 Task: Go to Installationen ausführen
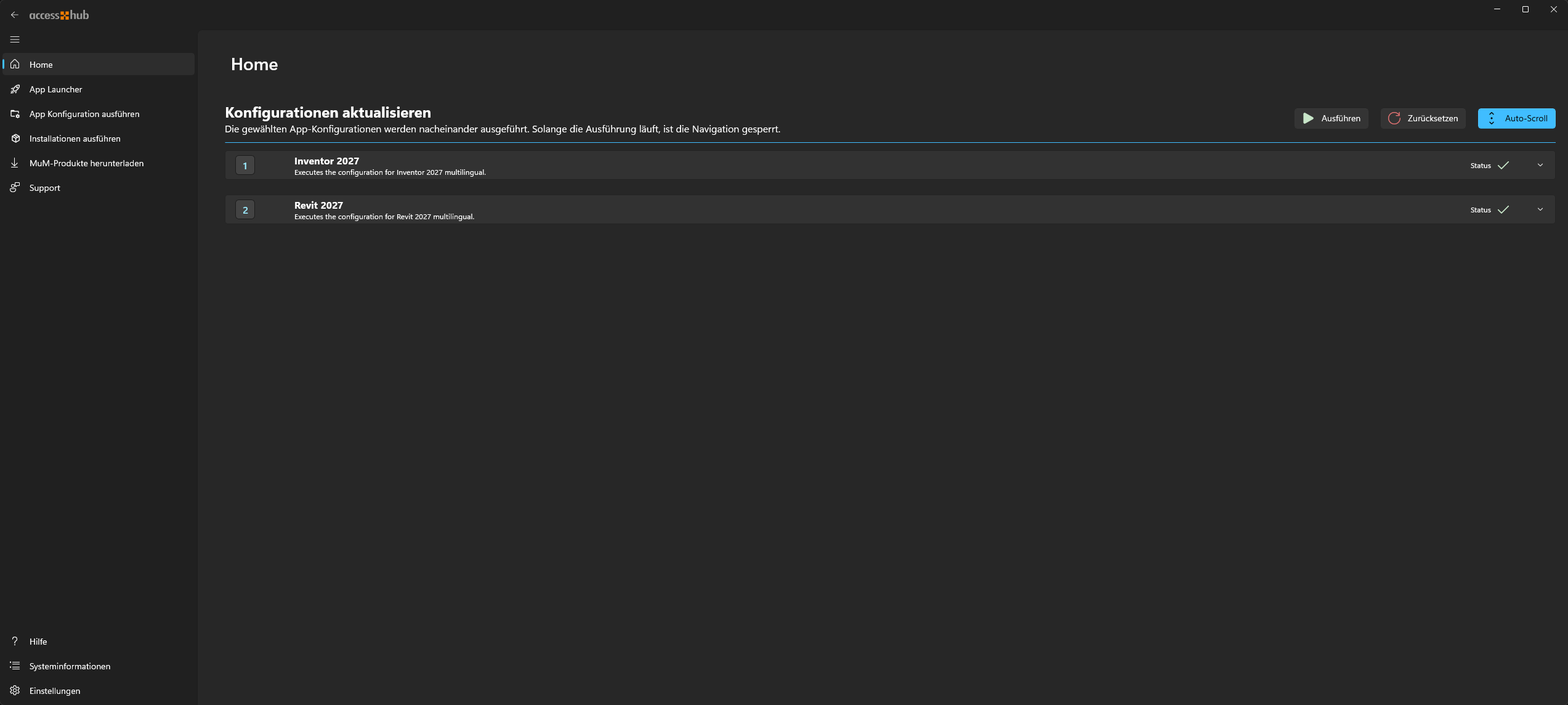(99, 139)
